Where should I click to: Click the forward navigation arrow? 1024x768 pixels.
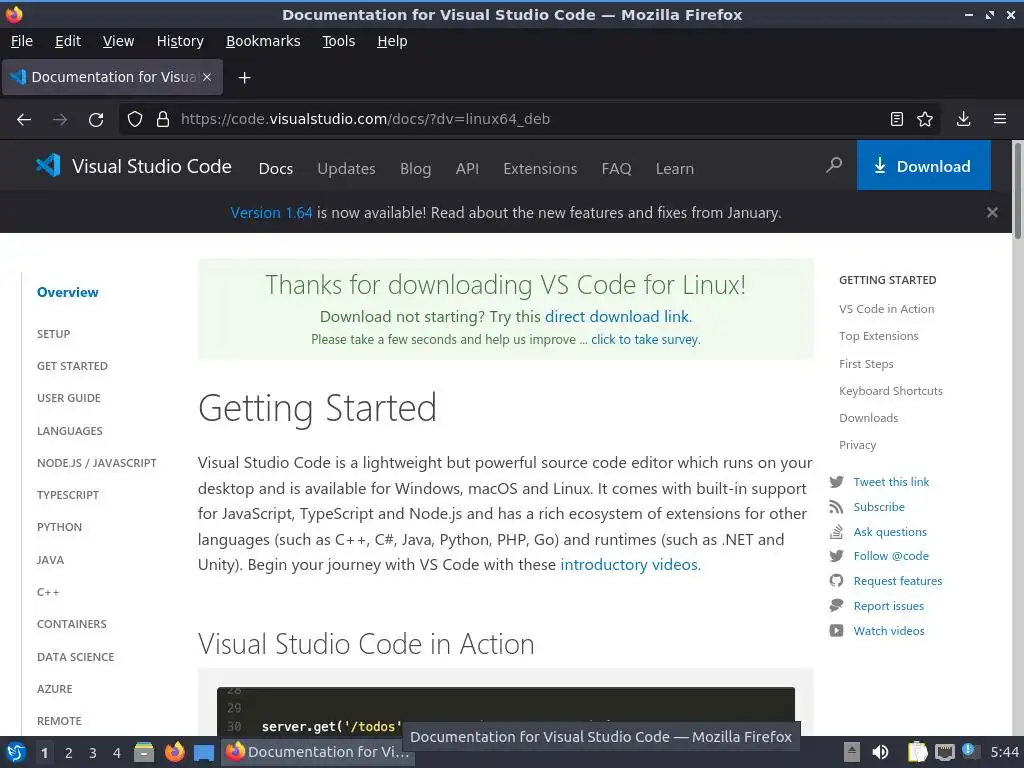coord(60,120)
